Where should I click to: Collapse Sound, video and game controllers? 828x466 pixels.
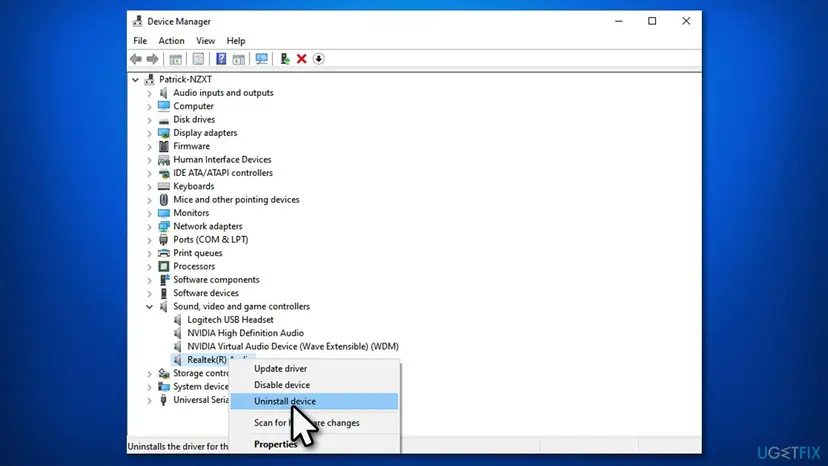coord(149,307)
